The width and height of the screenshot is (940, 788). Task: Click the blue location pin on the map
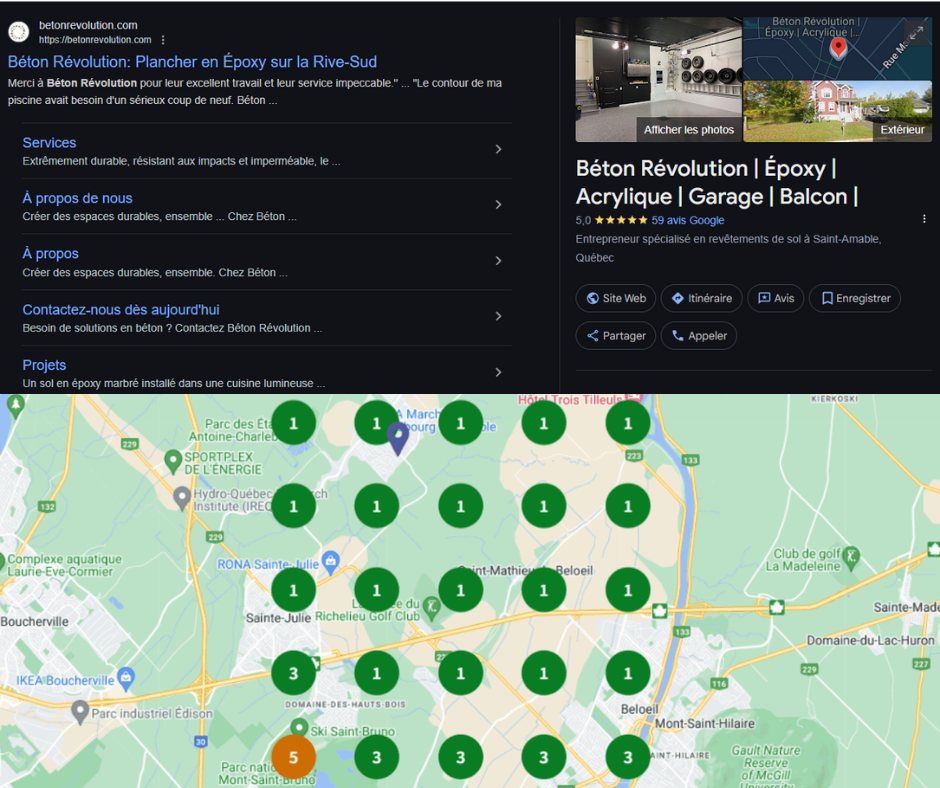398,438
